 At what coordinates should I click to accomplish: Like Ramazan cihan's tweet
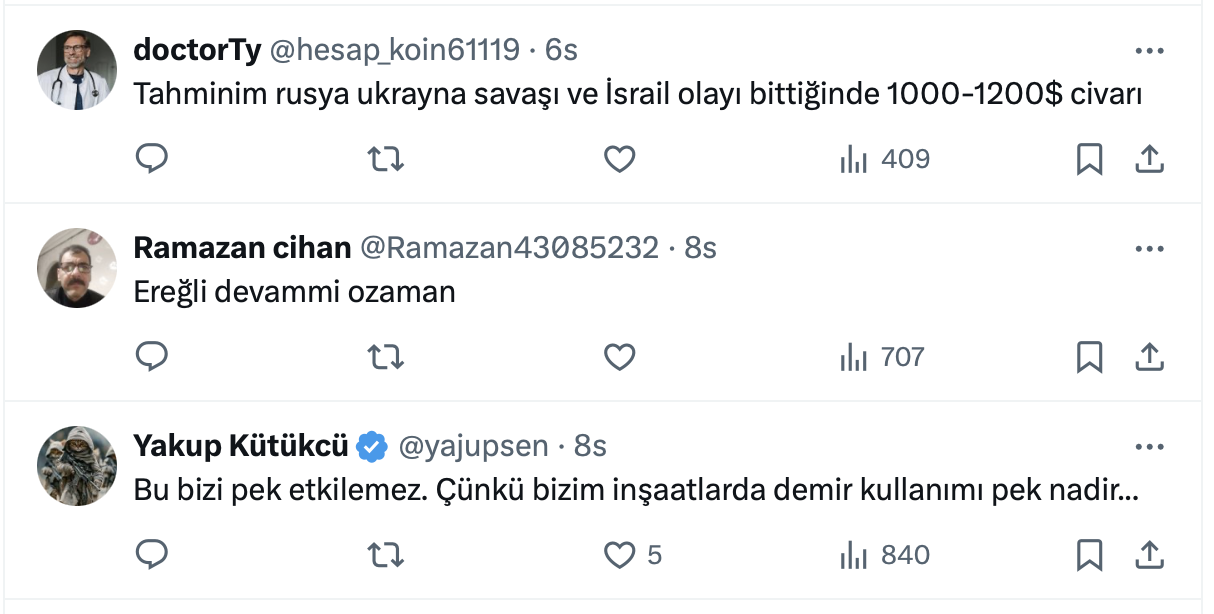tap(620, 356)
